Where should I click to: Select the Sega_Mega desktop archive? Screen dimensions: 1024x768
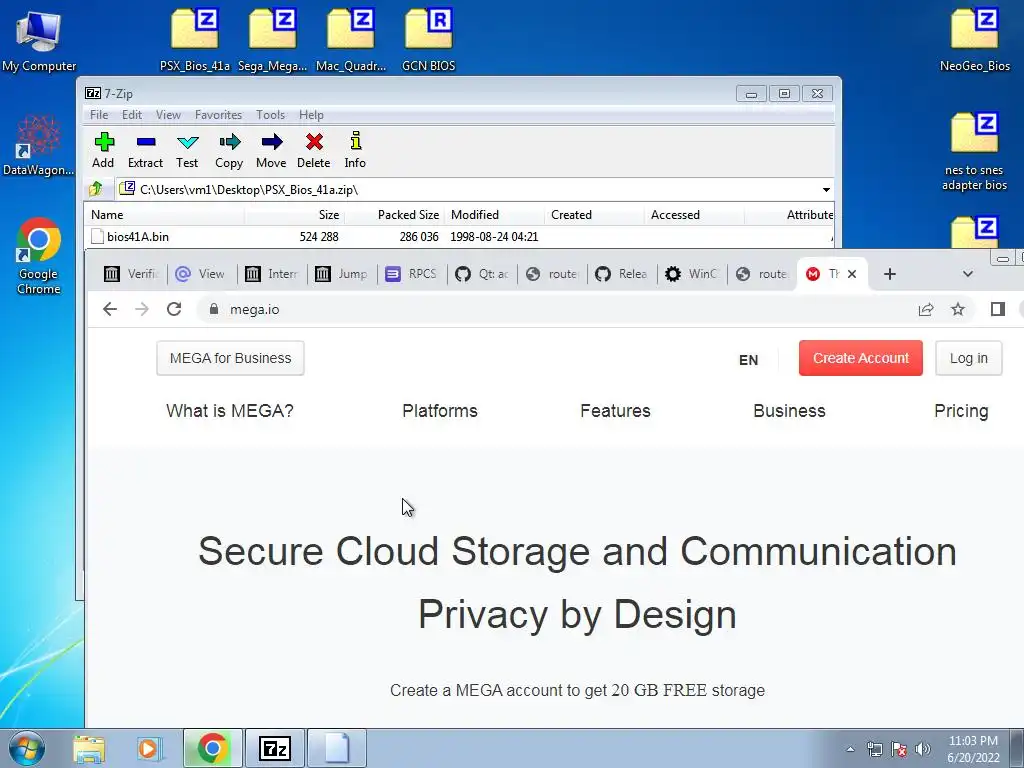pyautogui.click(x=272, y=40)
